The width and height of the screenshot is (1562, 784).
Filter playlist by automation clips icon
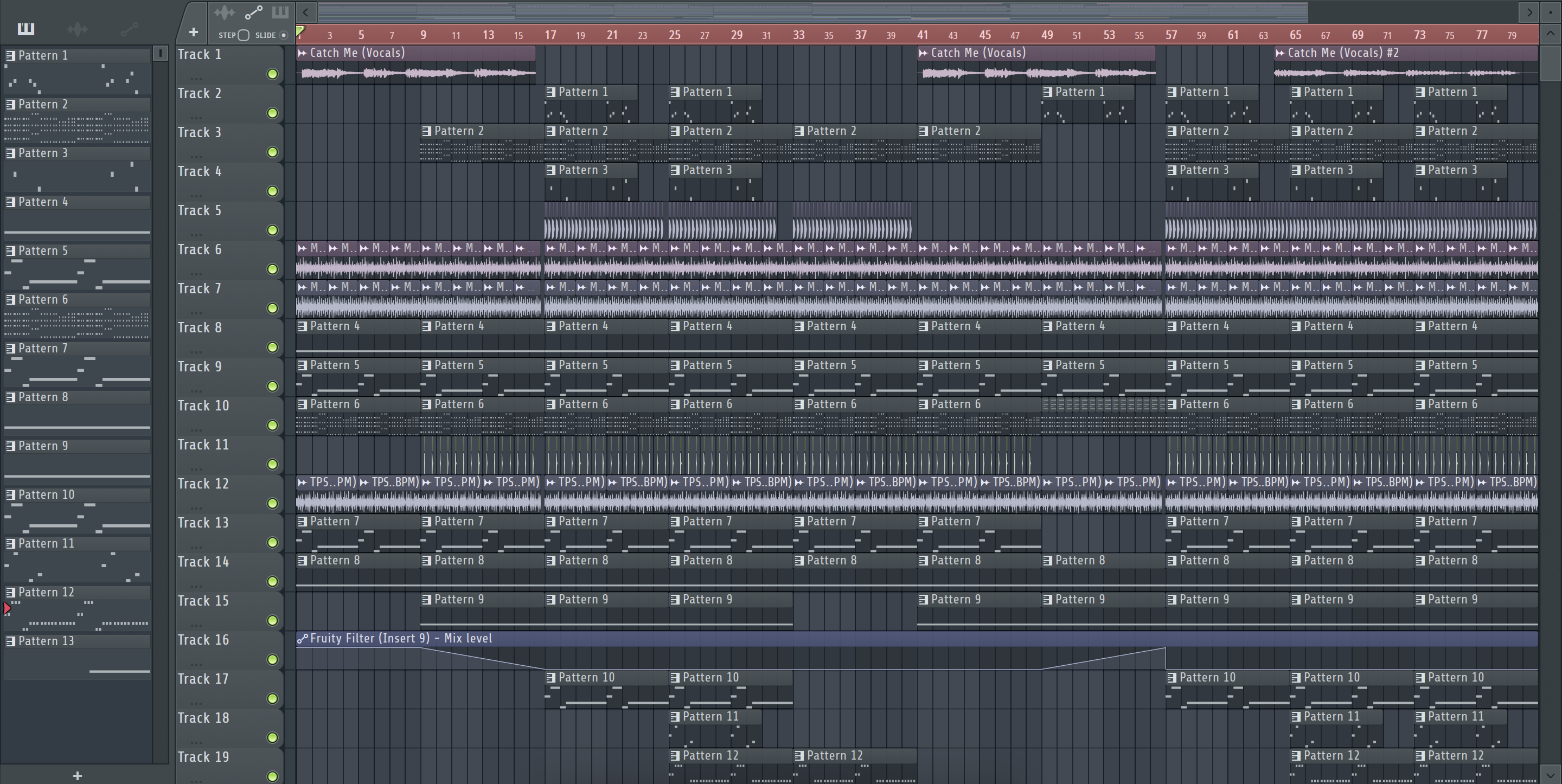(253, 12)
